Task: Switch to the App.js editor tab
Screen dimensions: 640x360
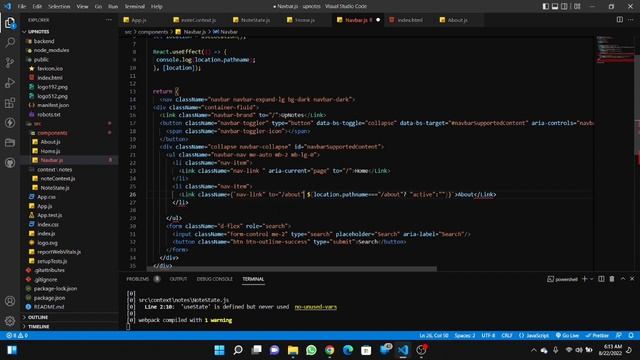Action: (139, 20)
